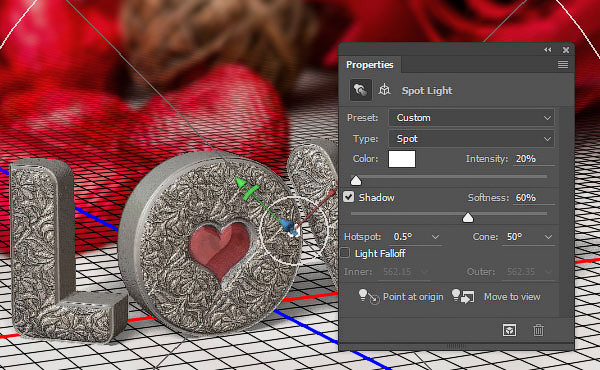Open the Properties panel flyout menu
The image size is (600, 370).
(x=562, y=65)
